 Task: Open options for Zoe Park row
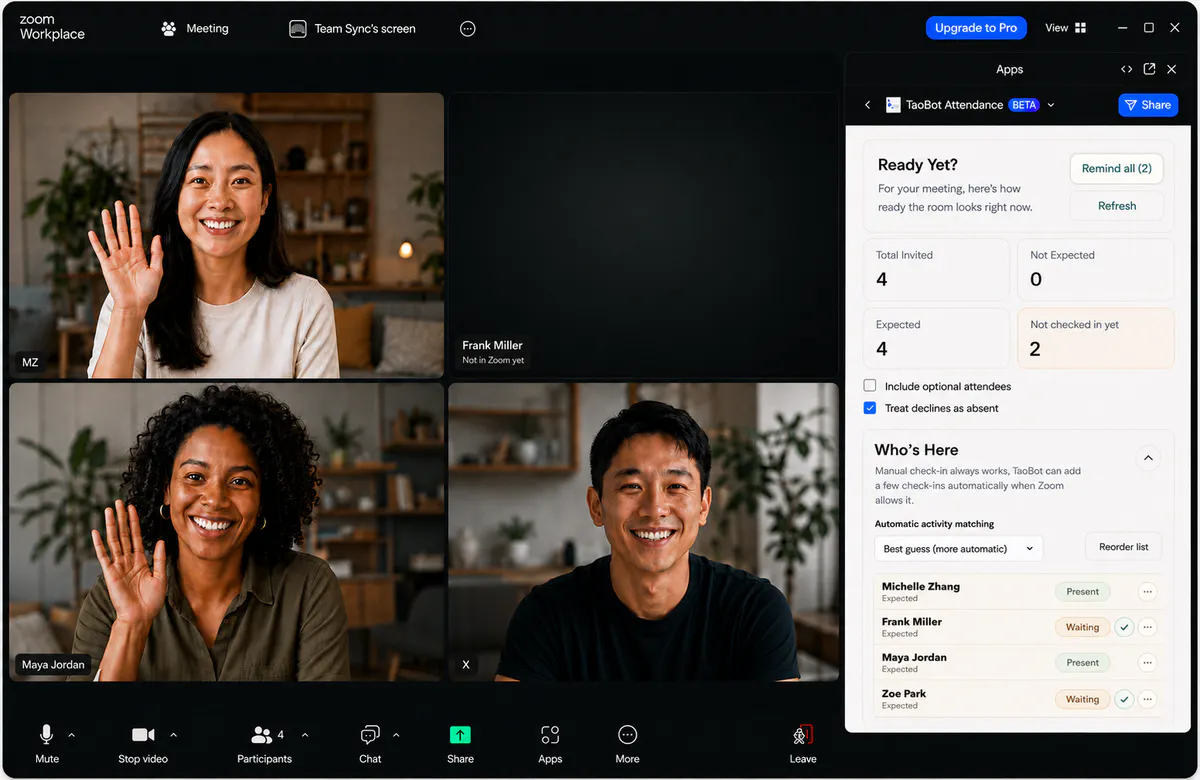[1147, 700]
